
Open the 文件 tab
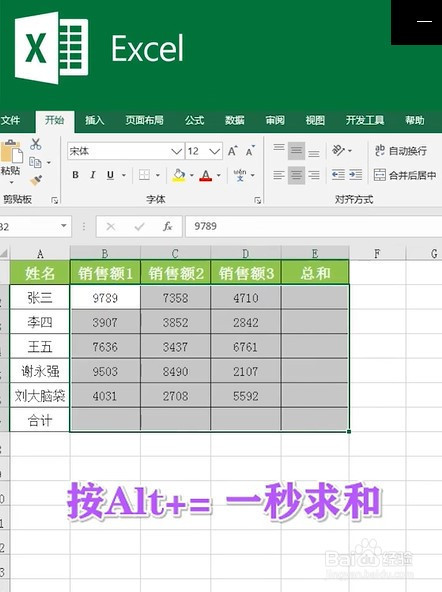(x=10, y=120)
